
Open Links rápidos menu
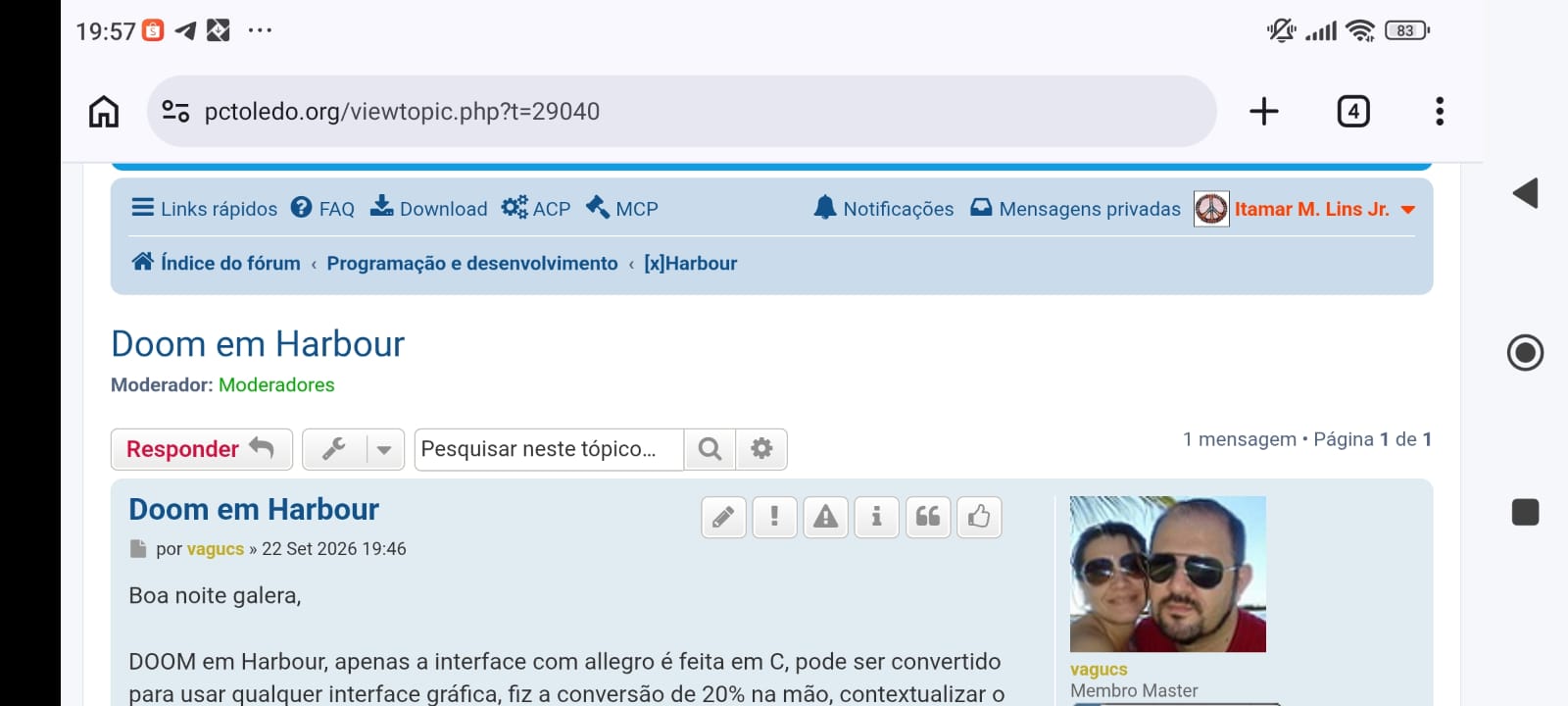click(x=205, y=209)
